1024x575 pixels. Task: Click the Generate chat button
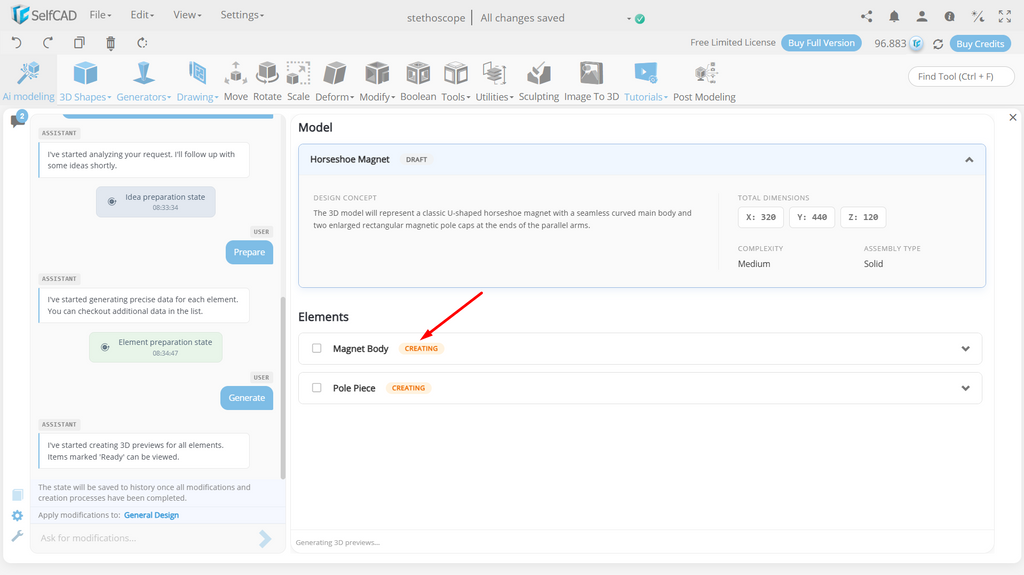pyautogui.click(x=247, y=398)
